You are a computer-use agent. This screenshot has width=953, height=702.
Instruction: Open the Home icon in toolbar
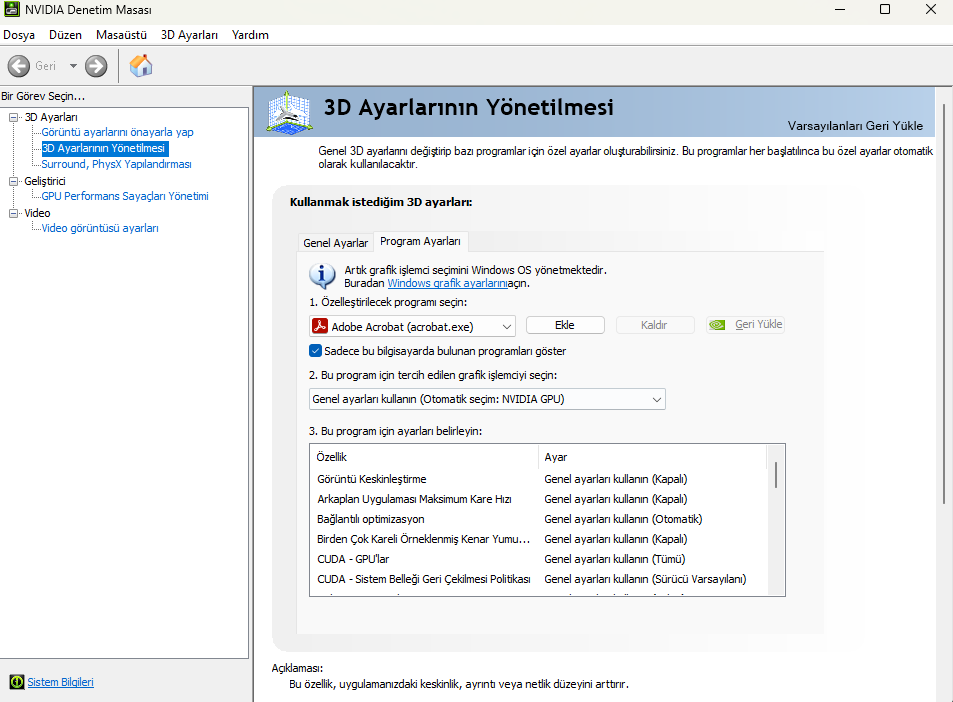pos(141,66)
